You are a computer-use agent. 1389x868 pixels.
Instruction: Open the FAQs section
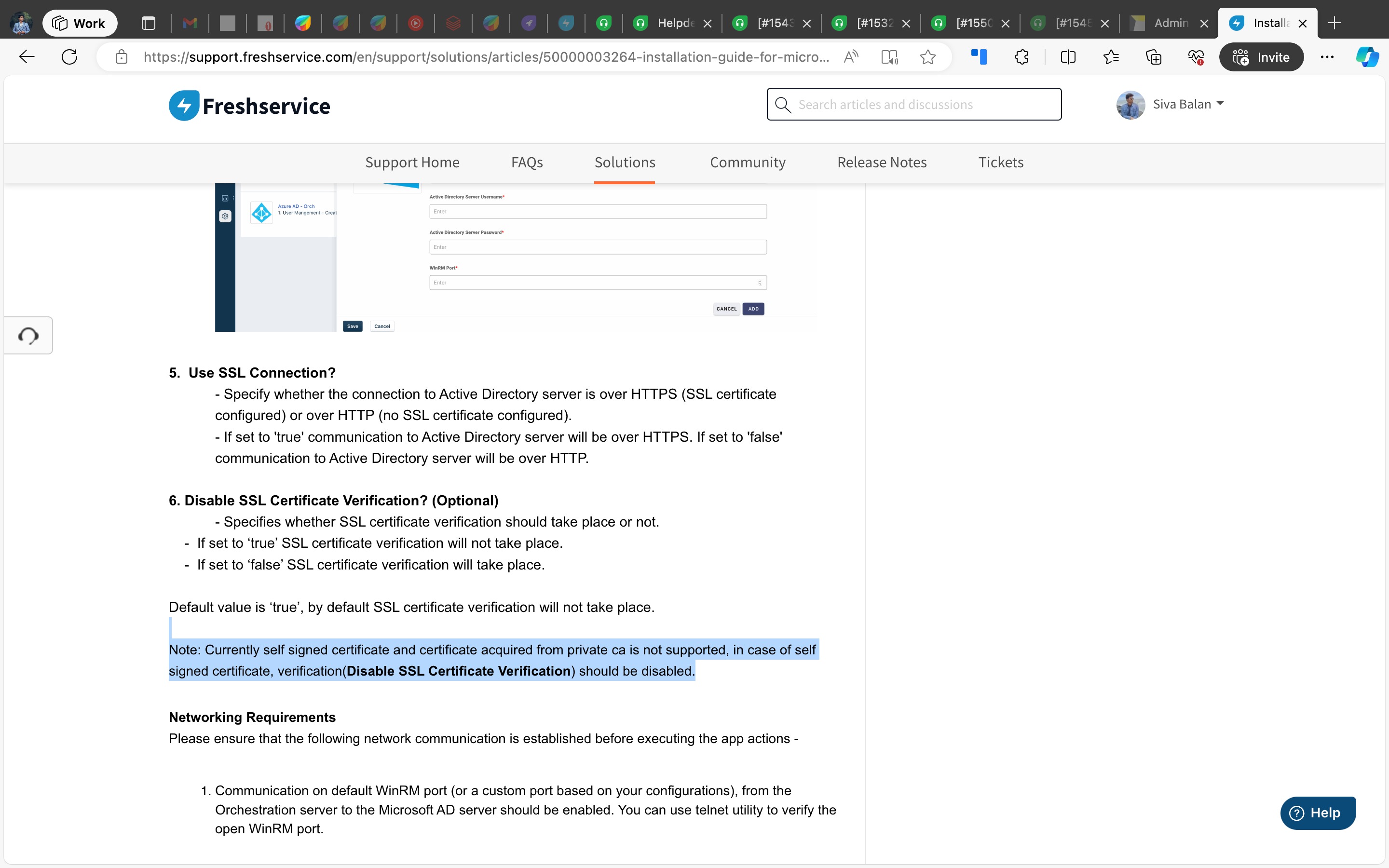(x=527, y=163)
